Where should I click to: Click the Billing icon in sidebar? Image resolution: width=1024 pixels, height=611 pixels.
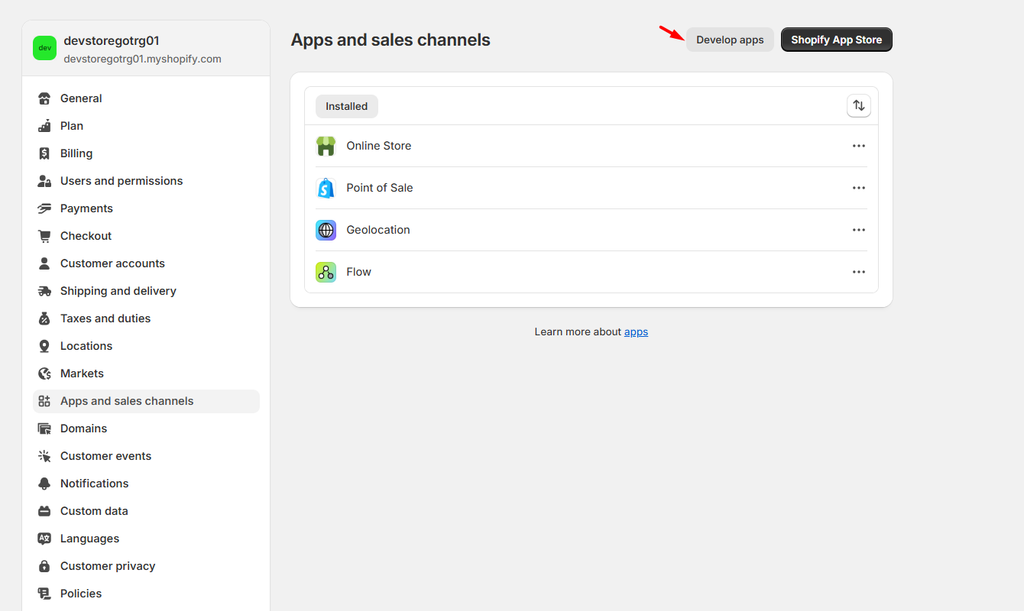(44, 154)
